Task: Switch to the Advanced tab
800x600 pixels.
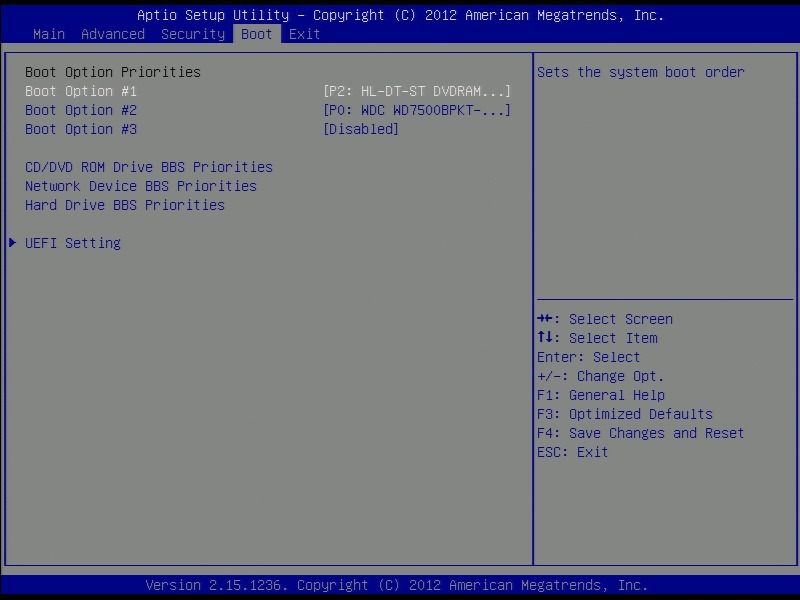Action: point(113,34)
